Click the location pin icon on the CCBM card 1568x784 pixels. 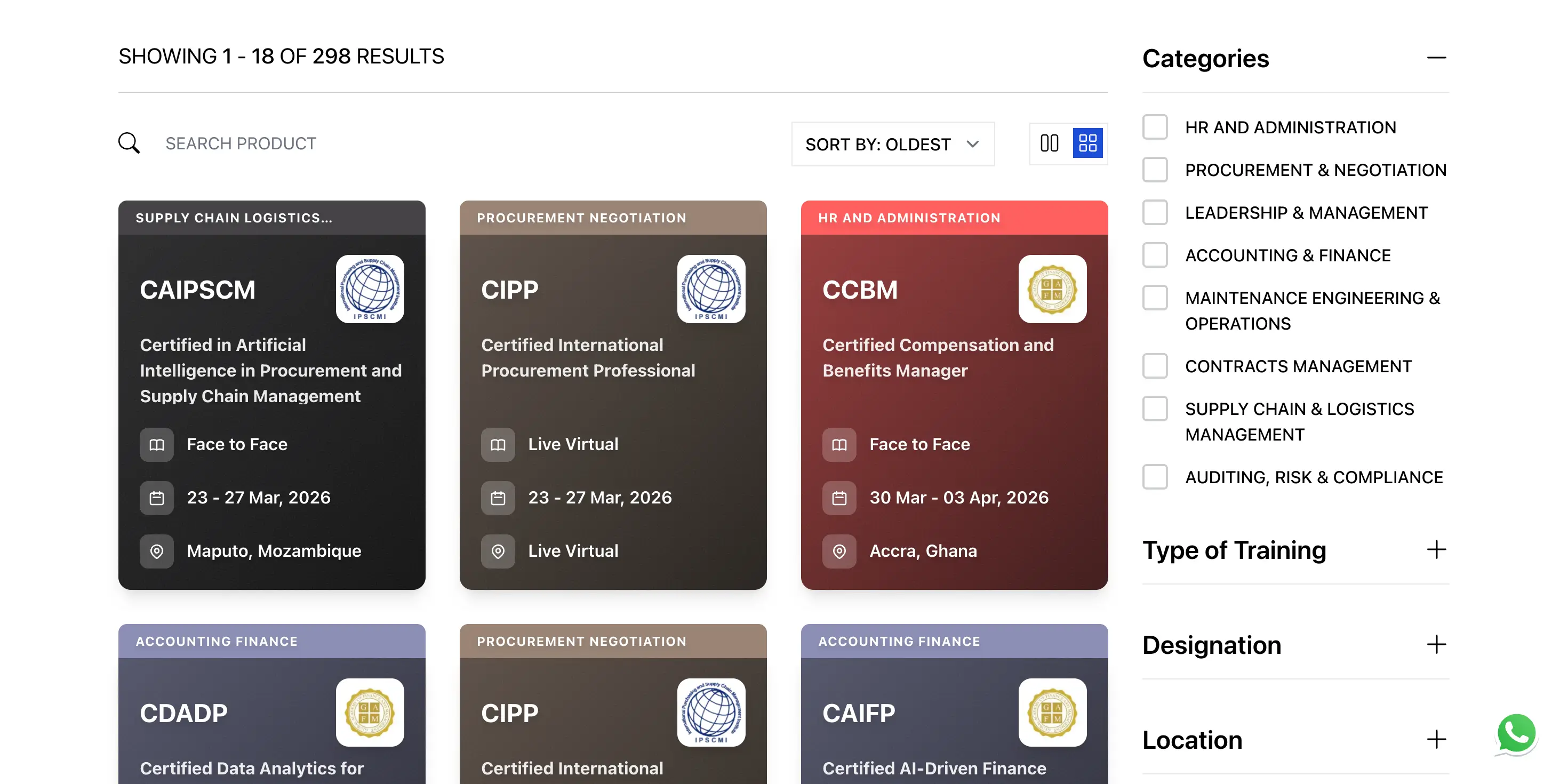point(839,551)
